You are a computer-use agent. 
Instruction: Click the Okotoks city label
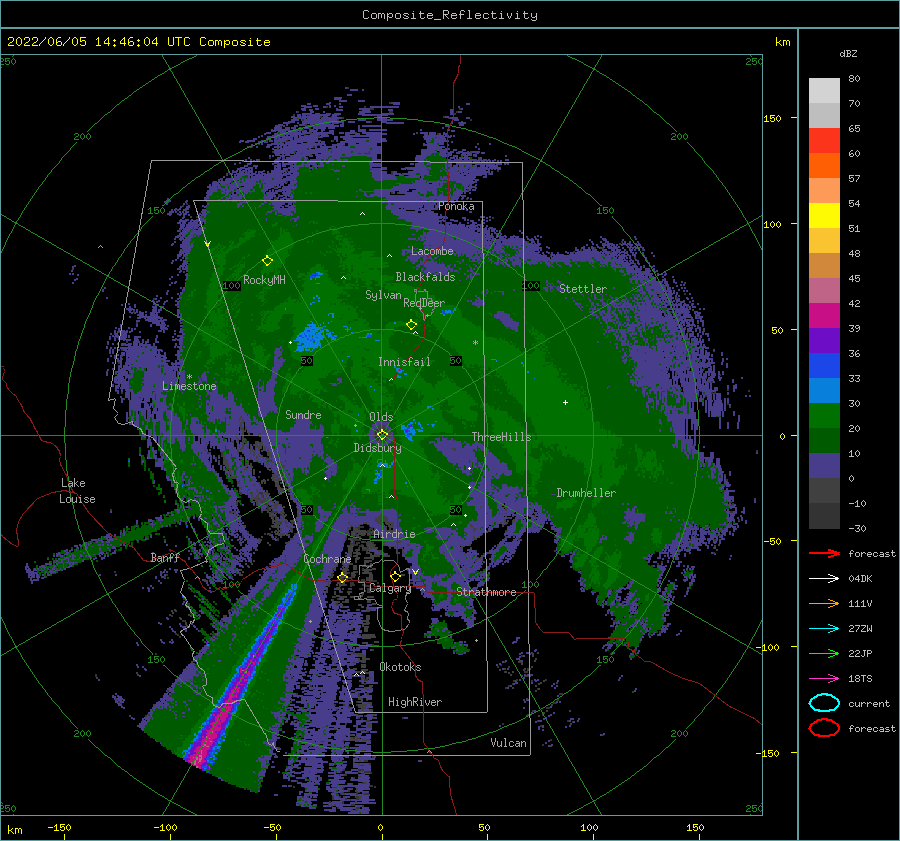(400, 667)
